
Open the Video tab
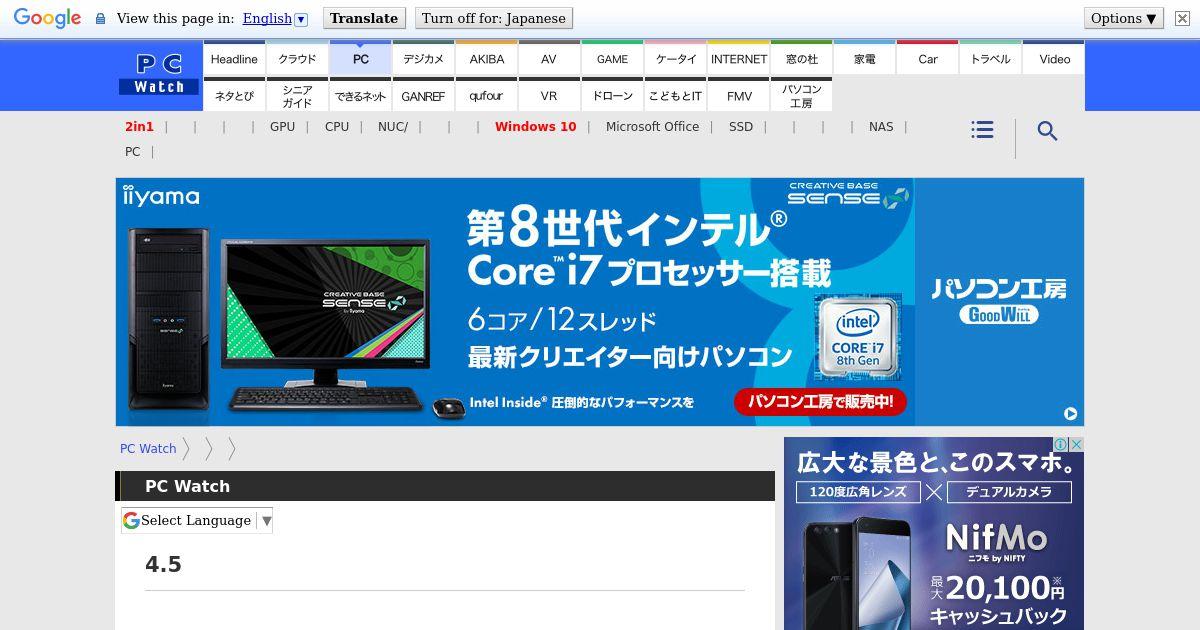pyautogui.click(x=1054, y=58)
